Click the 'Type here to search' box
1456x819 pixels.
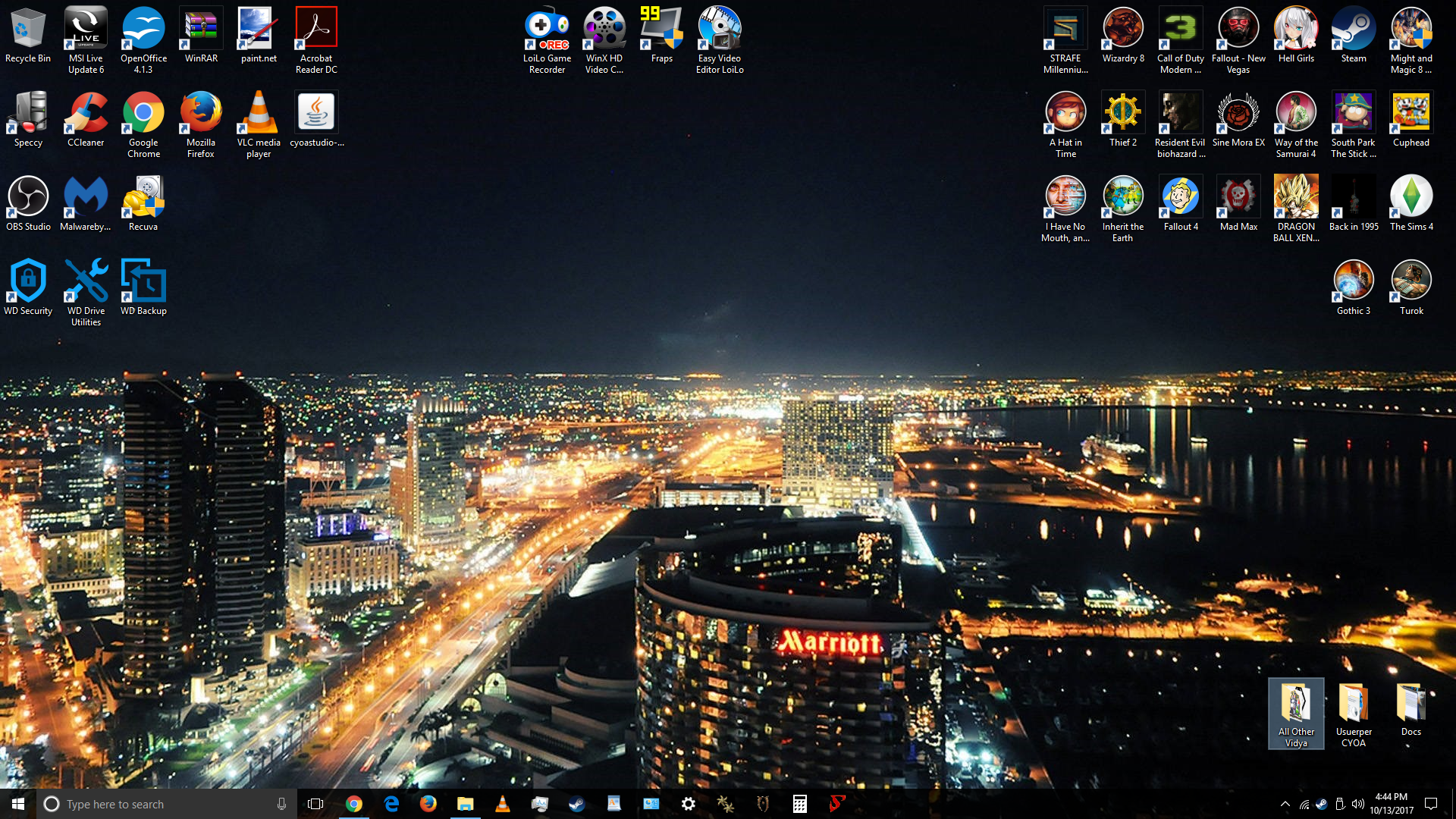[167, 804]
